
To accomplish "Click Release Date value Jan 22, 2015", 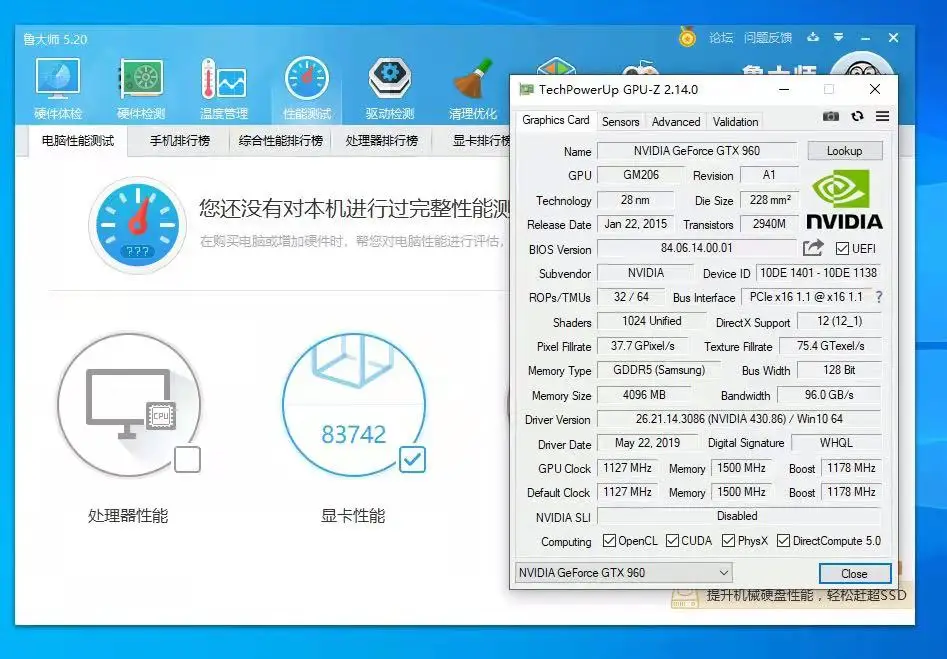I will (635, 224).
